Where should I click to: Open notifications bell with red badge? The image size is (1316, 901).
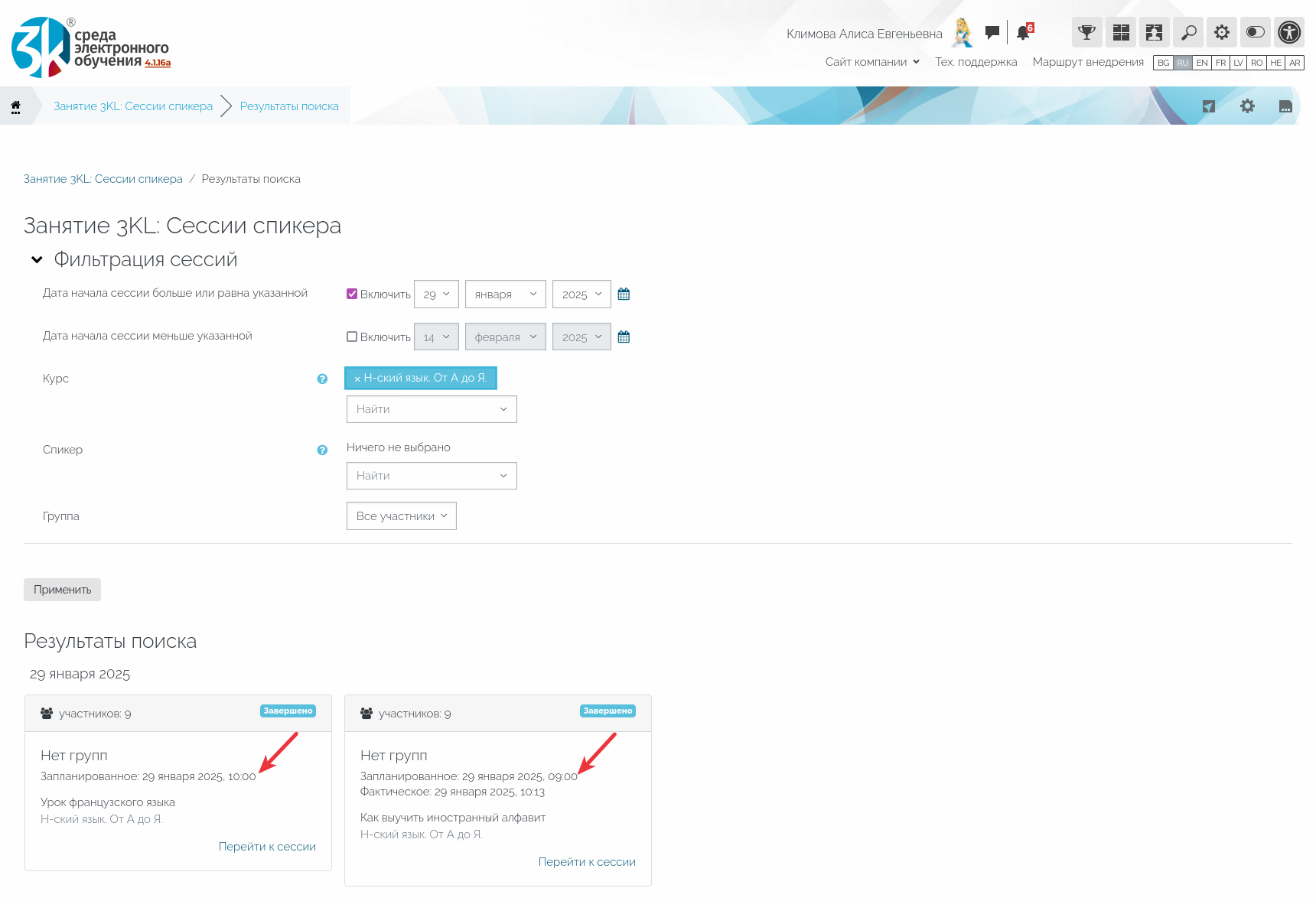point(1023,32)
